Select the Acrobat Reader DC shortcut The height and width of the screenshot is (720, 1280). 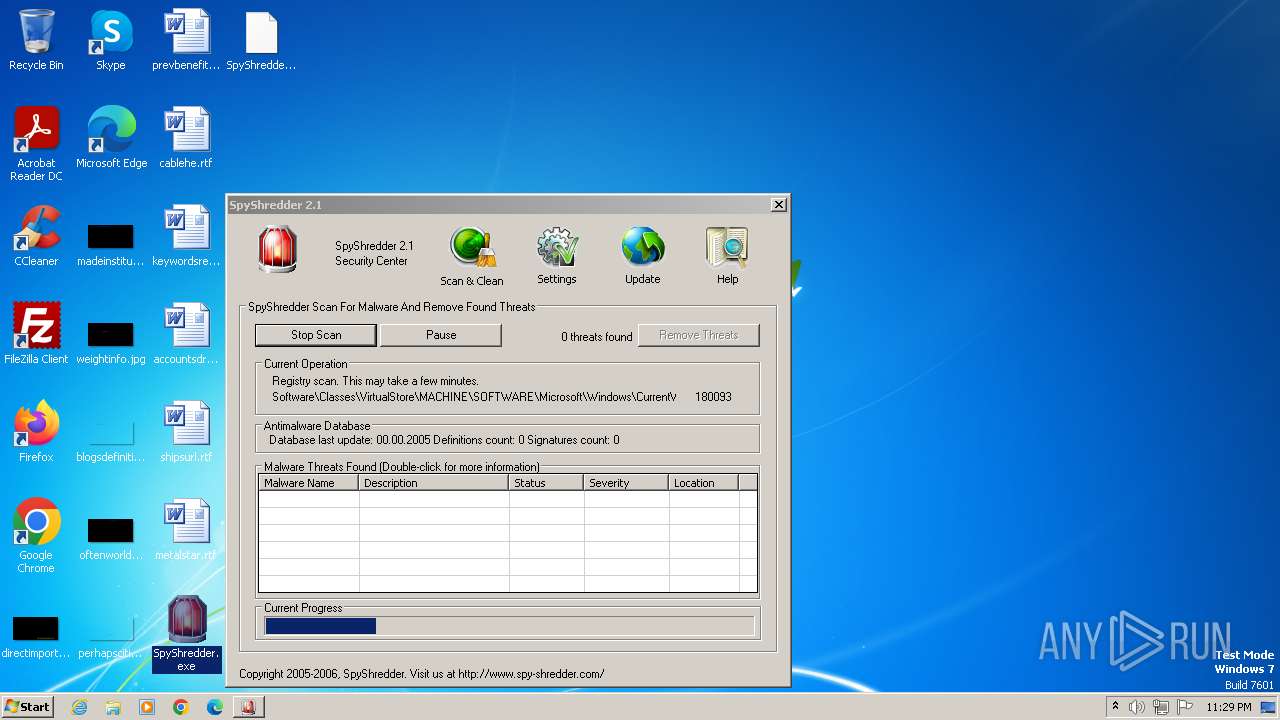(36, 144)
